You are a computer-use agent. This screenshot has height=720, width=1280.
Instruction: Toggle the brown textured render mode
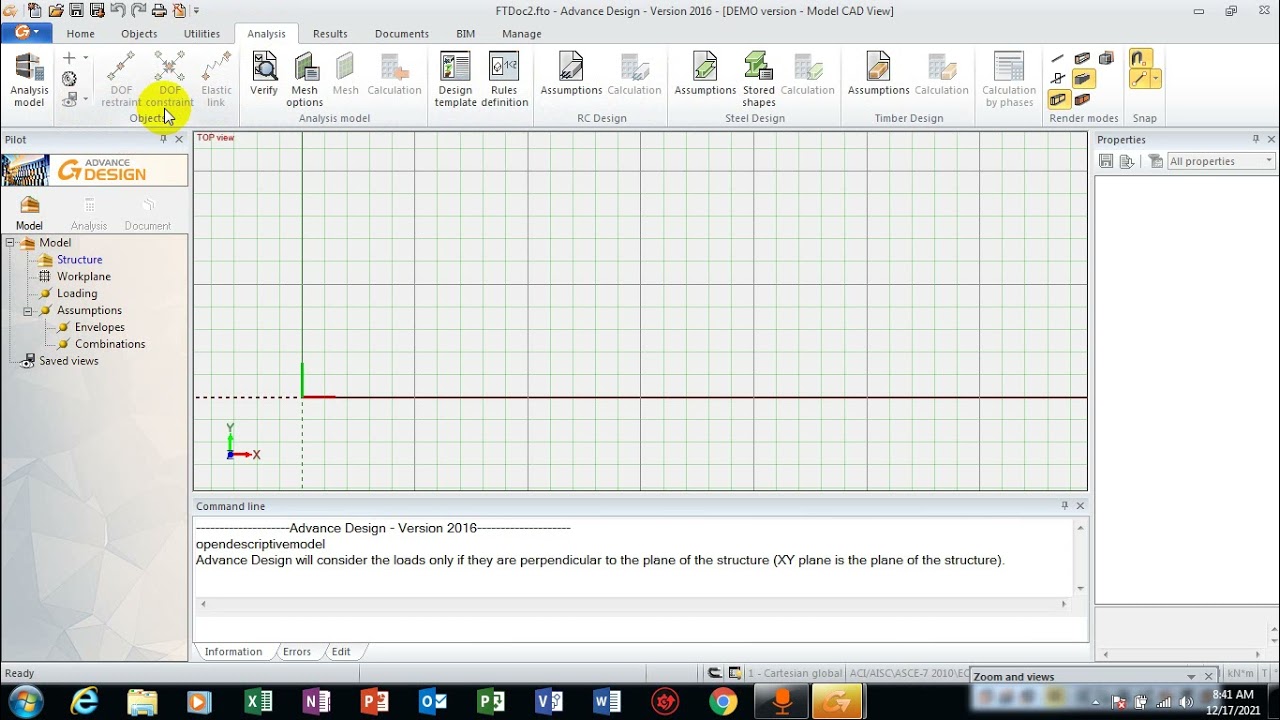(1082, 99)
